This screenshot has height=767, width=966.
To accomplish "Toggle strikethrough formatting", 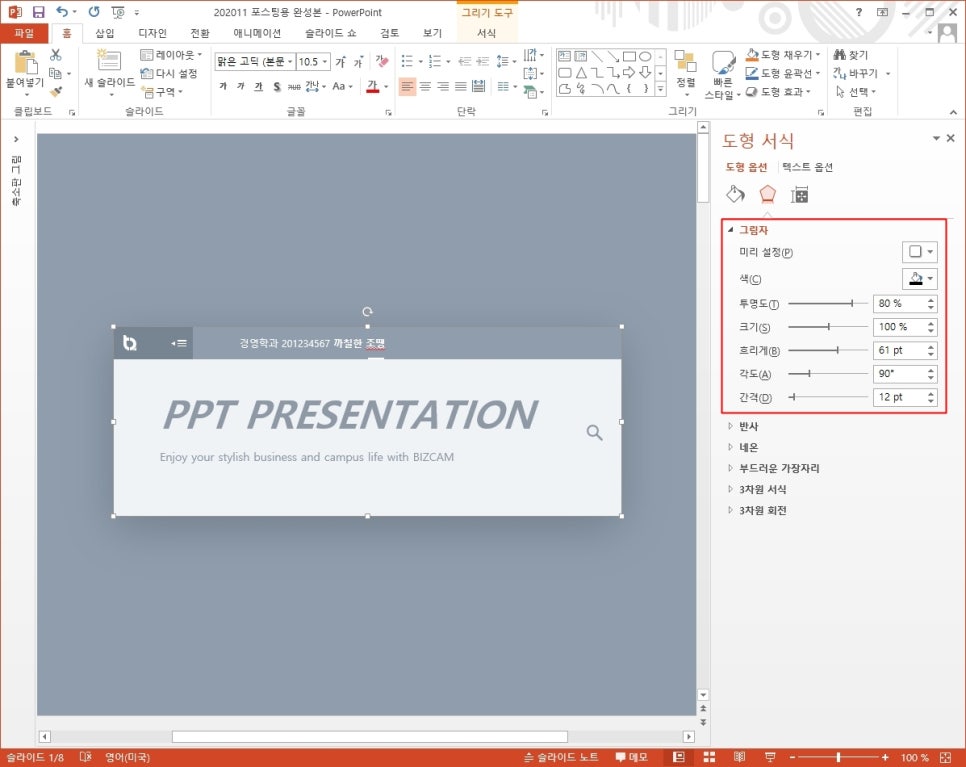I will pyautogui.click(x=294, y=87).
